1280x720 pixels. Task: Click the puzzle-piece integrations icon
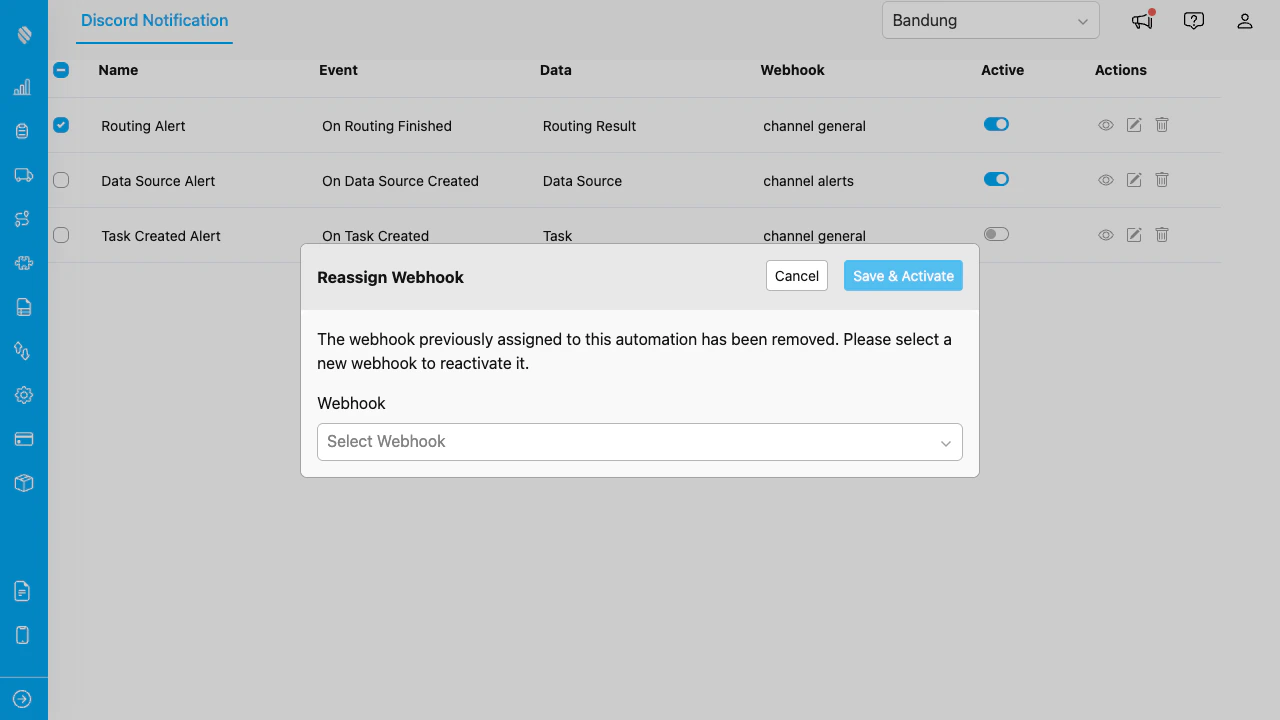click(x=22, y=262)
